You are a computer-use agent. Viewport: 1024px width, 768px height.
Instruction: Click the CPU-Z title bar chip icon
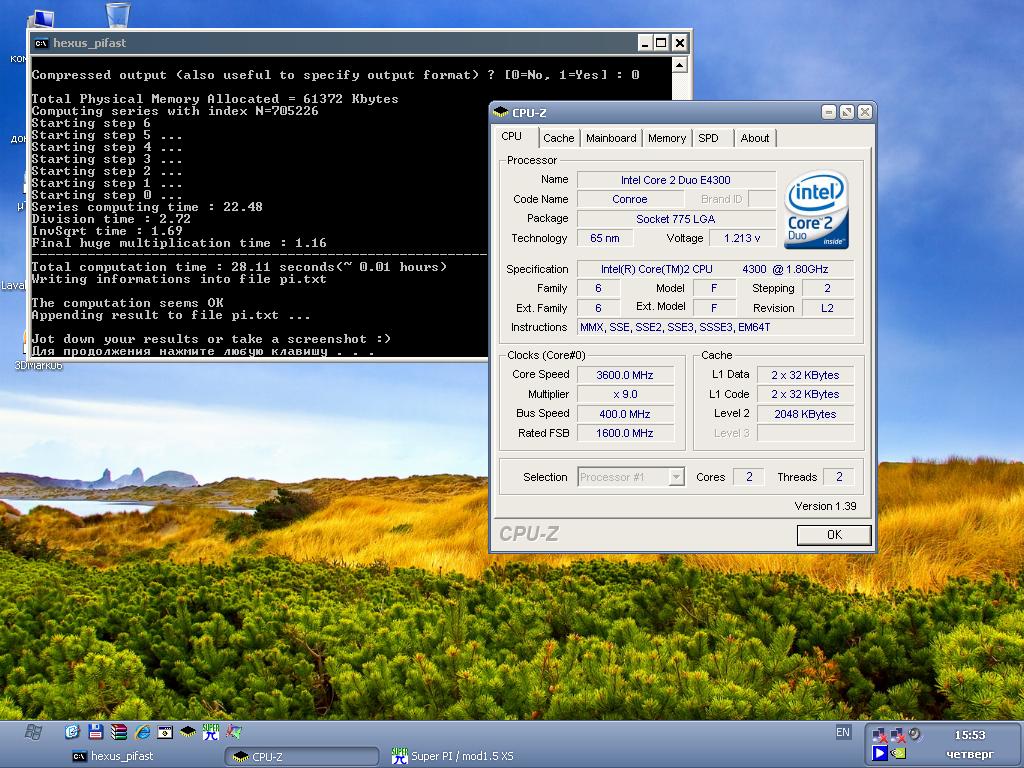(x=500, y=112)
